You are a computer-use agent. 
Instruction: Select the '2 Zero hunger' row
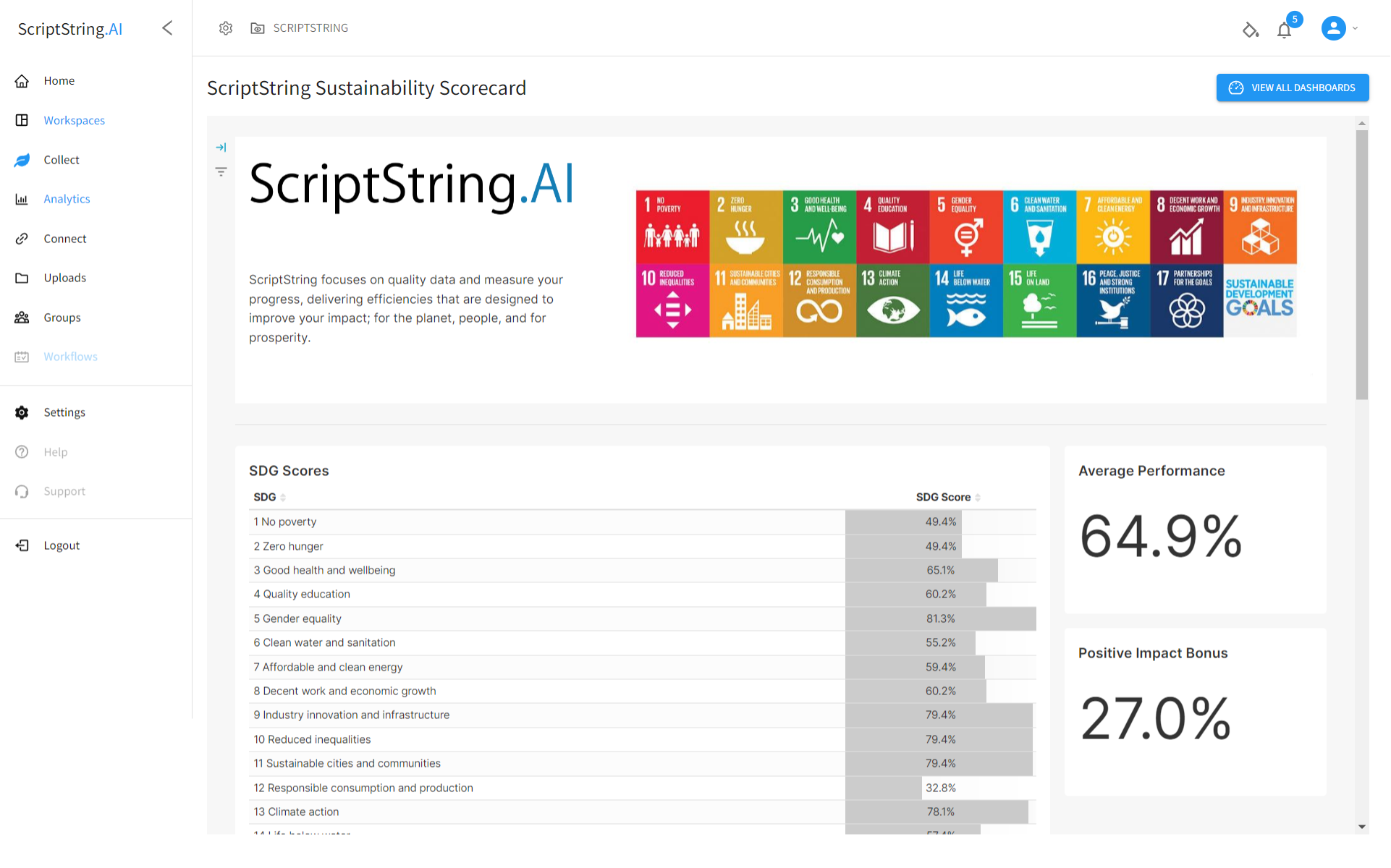click(x=643, y=547)
